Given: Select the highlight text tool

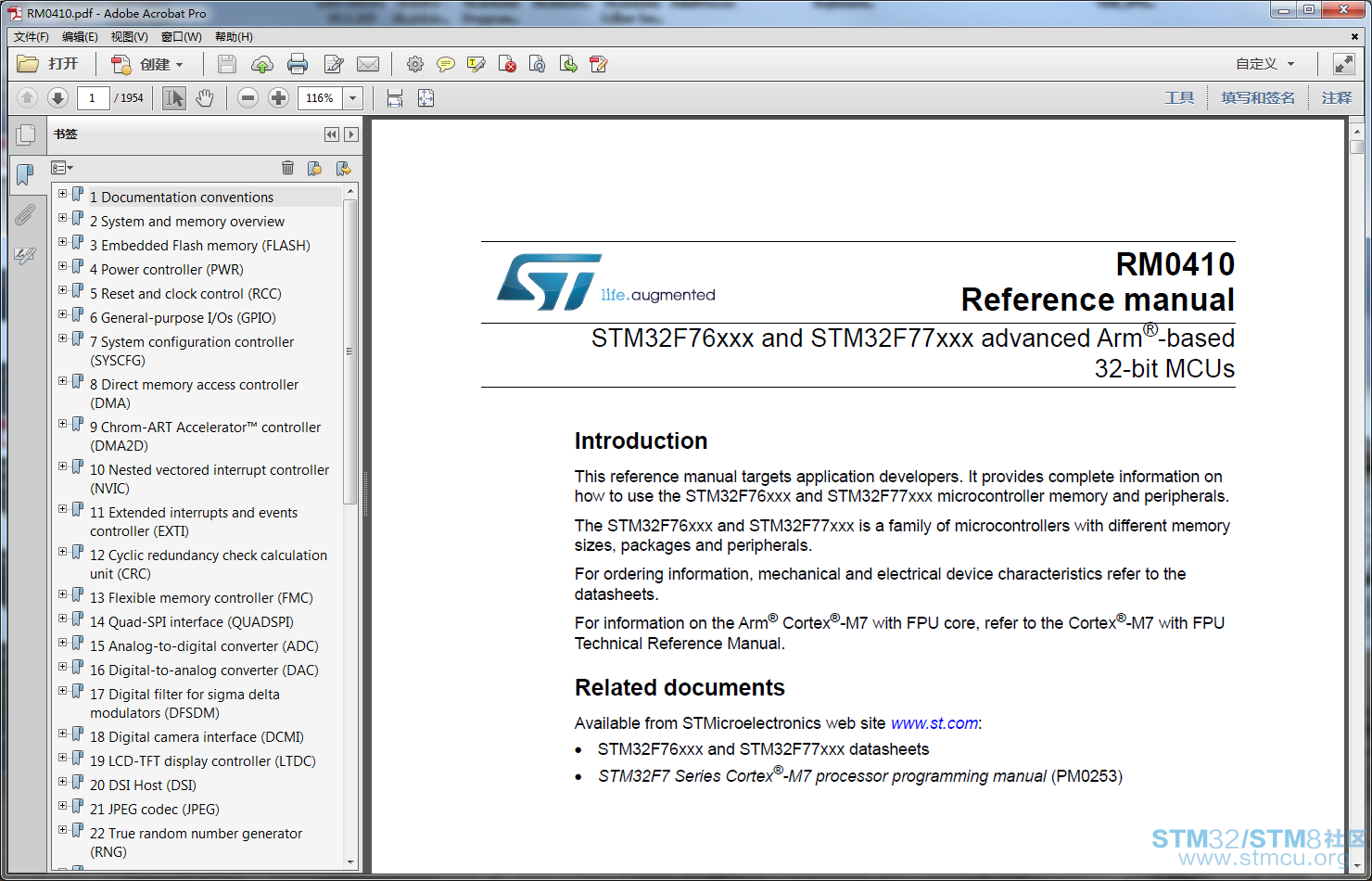Looking at the screenshot, I should (476, 64).
